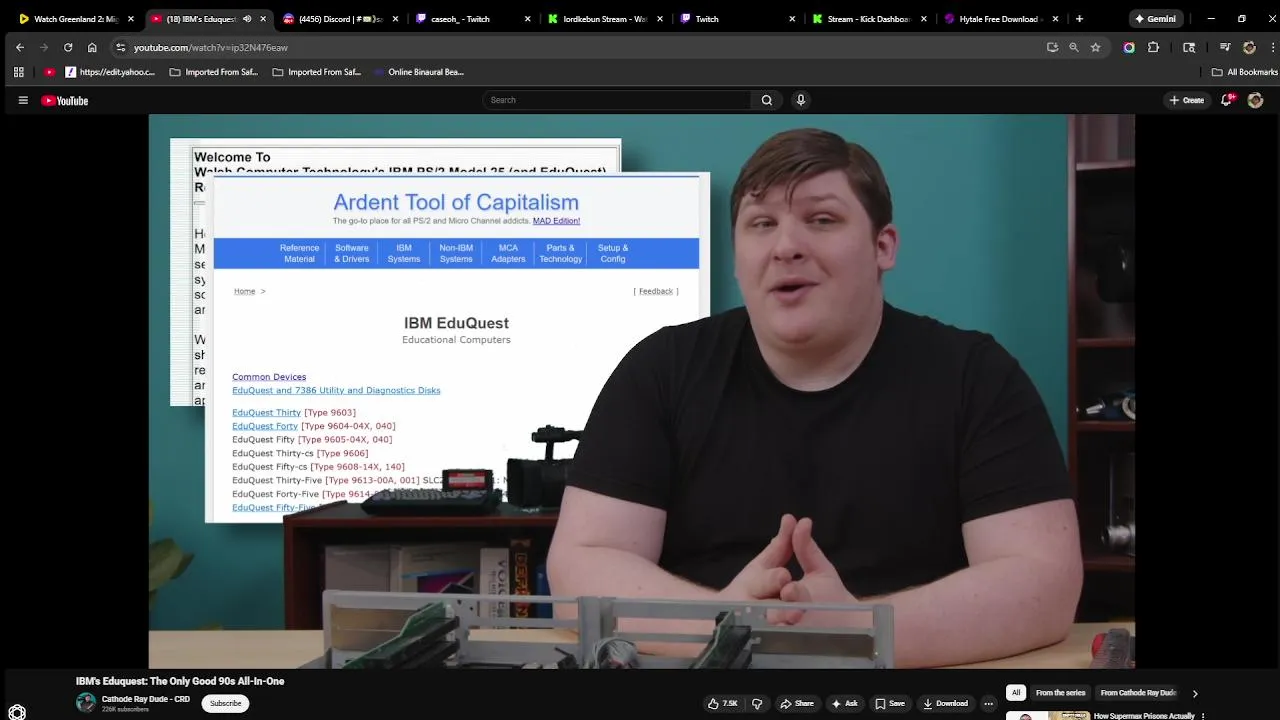Click the YouTube search magnifier button

tap(767, 100)
